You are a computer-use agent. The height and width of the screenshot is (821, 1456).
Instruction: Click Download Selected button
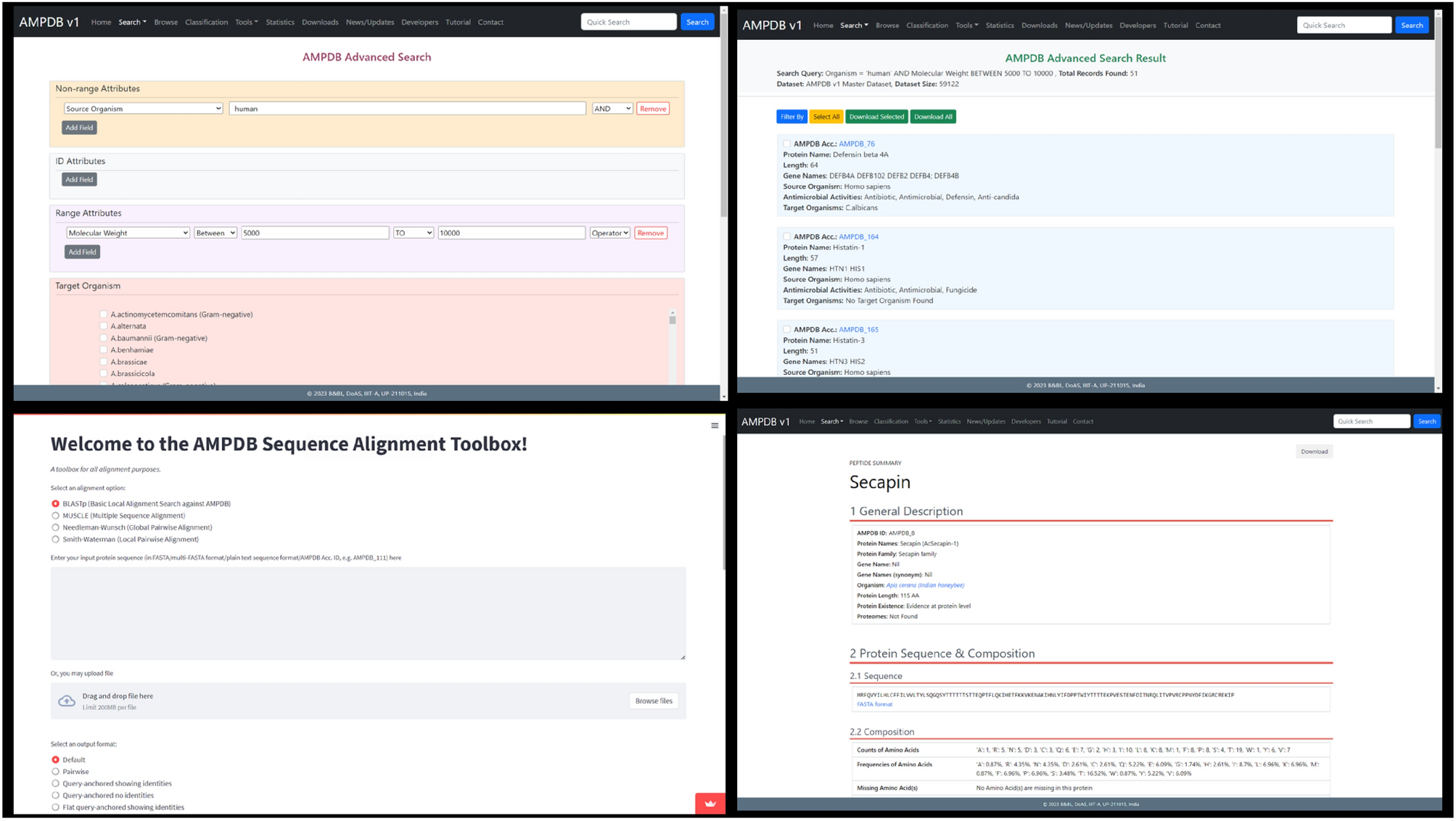coord(876,117)
